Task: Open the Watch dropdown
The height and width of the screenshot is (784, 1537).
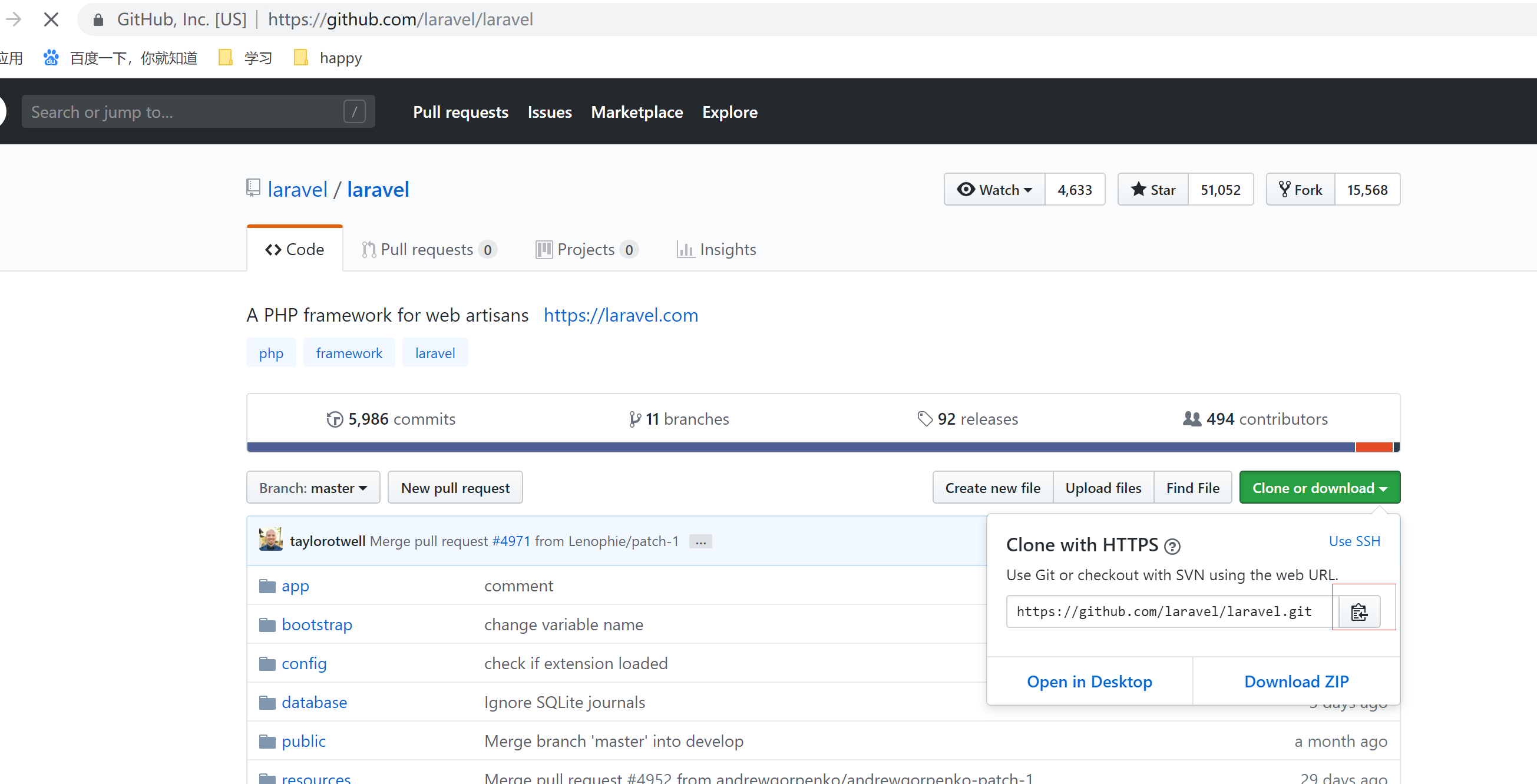Action: (x=994, y=190)
